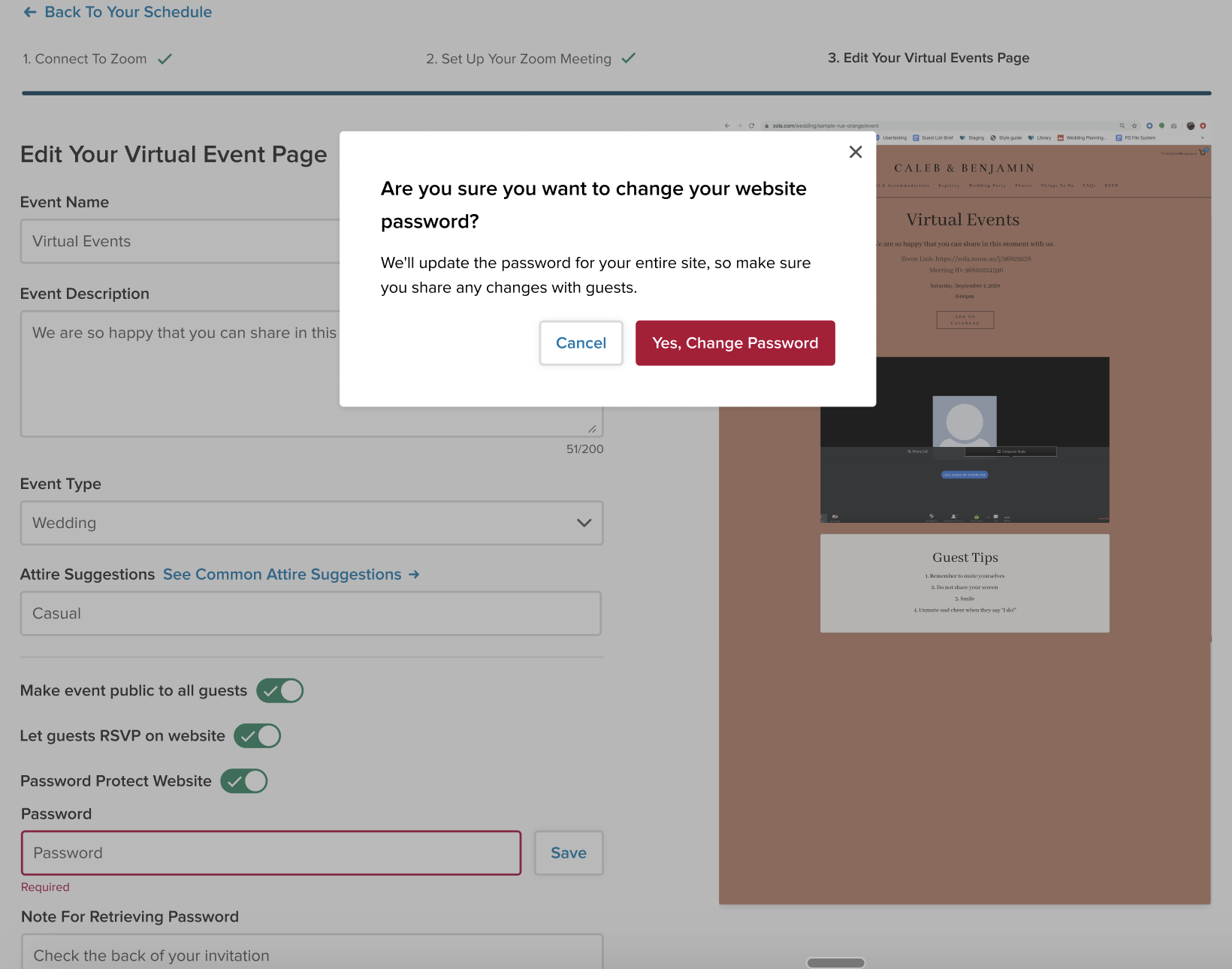The width and height of the screenshot is (1232, 969).
Task: Click Note For Retrieving Password field
Action: tap(312, 951)
